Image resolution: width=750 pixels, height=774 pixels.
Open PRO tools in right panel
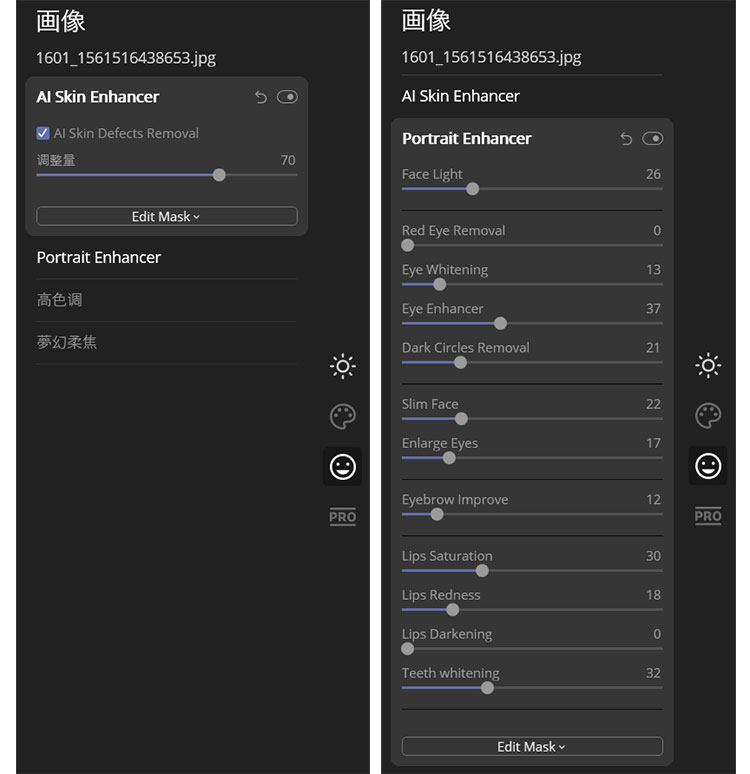point(708,516)
